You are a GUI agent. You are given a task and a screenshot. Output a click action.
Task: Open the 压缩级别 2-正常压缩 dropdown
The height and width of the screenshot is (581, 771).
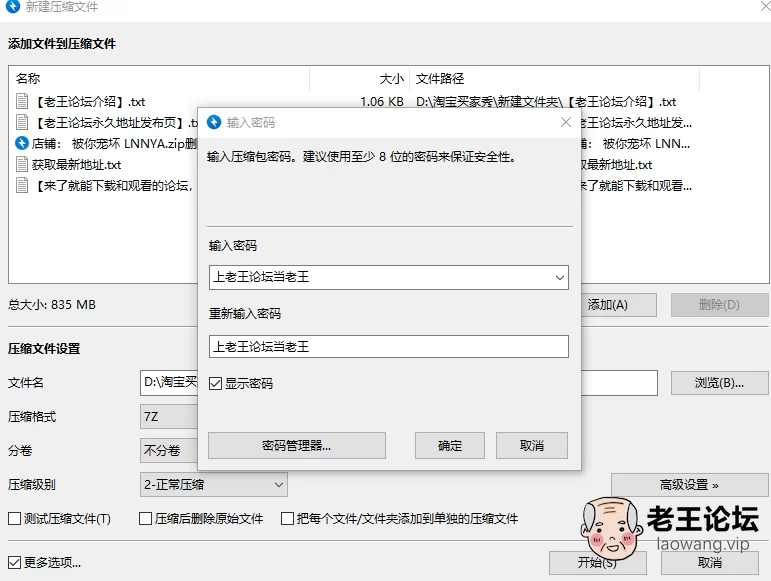(214, 485)
